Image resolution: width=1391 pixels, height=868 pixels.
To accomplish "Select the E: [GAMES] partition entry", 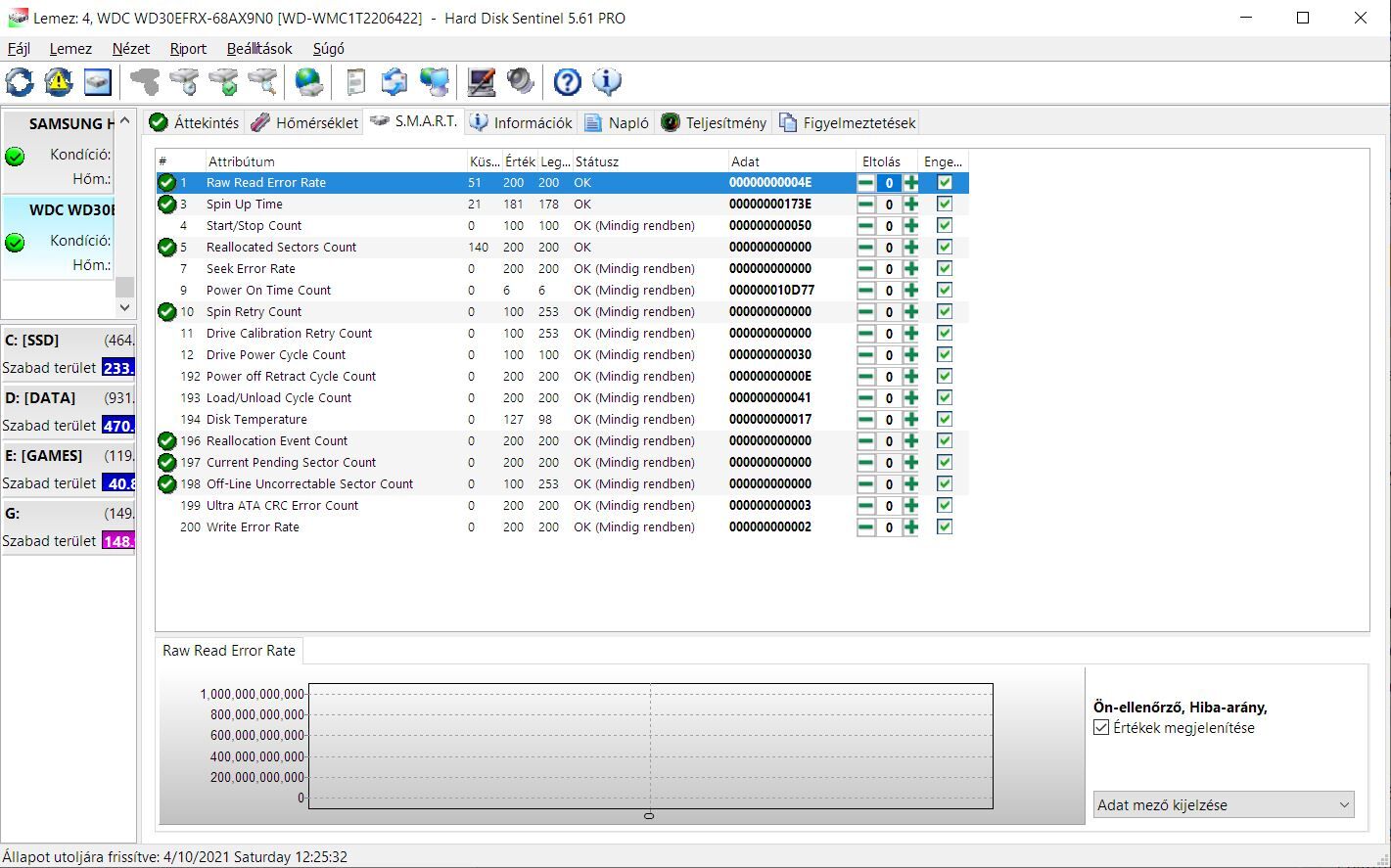I will [x=69, y=469].
